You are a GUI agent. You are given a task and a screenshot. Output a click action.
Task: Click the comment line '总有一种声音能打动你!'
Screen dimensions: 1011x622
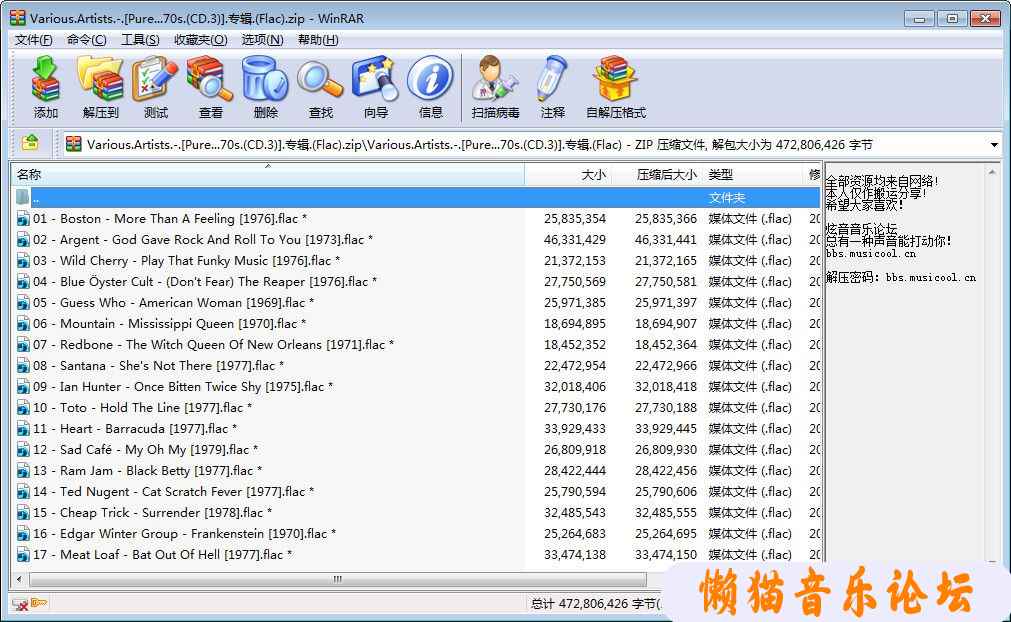coord(888,241)
